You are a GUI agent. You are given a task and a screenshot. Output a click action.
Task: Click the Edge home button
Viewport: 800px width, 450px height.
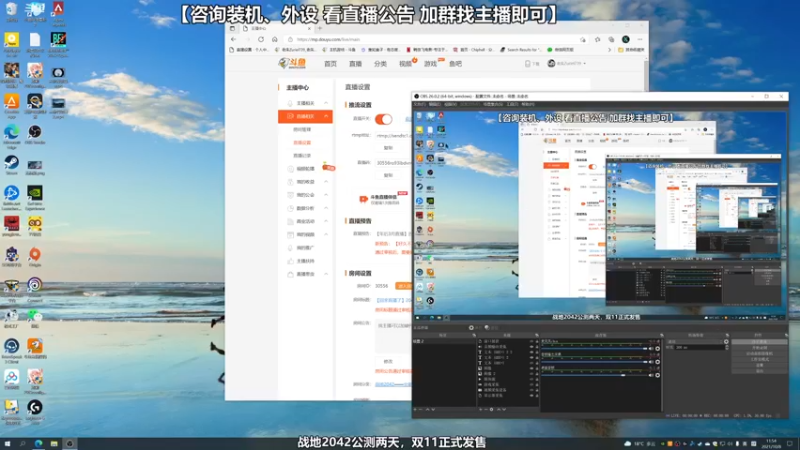pyautogui.click(x=274, y=39)
